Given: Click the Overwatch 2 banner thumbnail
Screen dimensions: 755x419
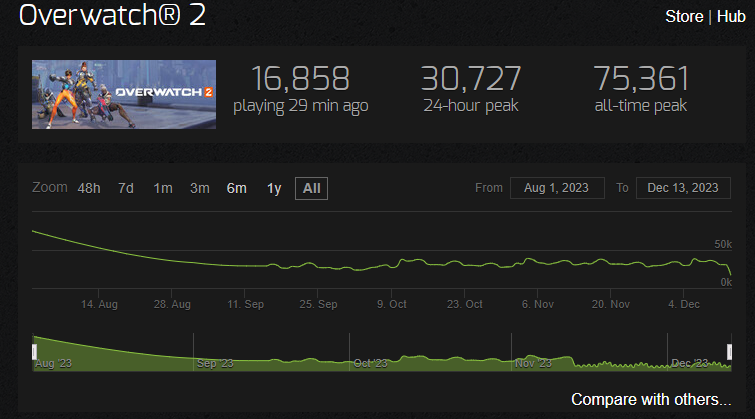Looking at the screenshot, I should [124, 94].
